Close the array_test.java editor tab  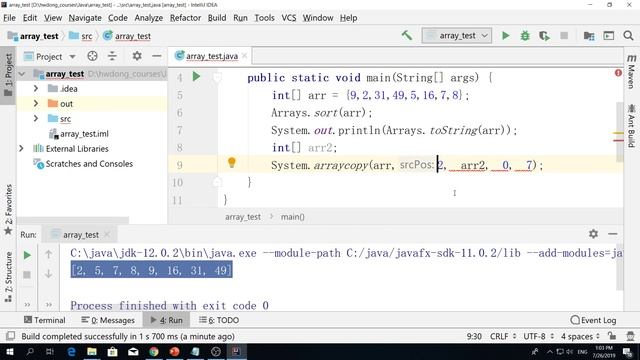(244, 56)
